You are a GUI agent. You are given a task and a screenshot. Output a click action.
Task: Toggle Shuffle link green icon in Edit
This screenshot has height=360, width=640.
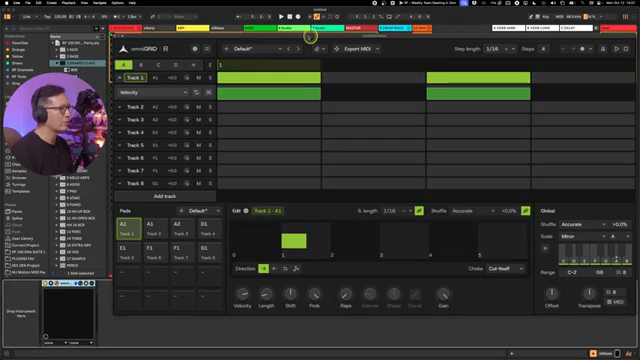[526, 211]
